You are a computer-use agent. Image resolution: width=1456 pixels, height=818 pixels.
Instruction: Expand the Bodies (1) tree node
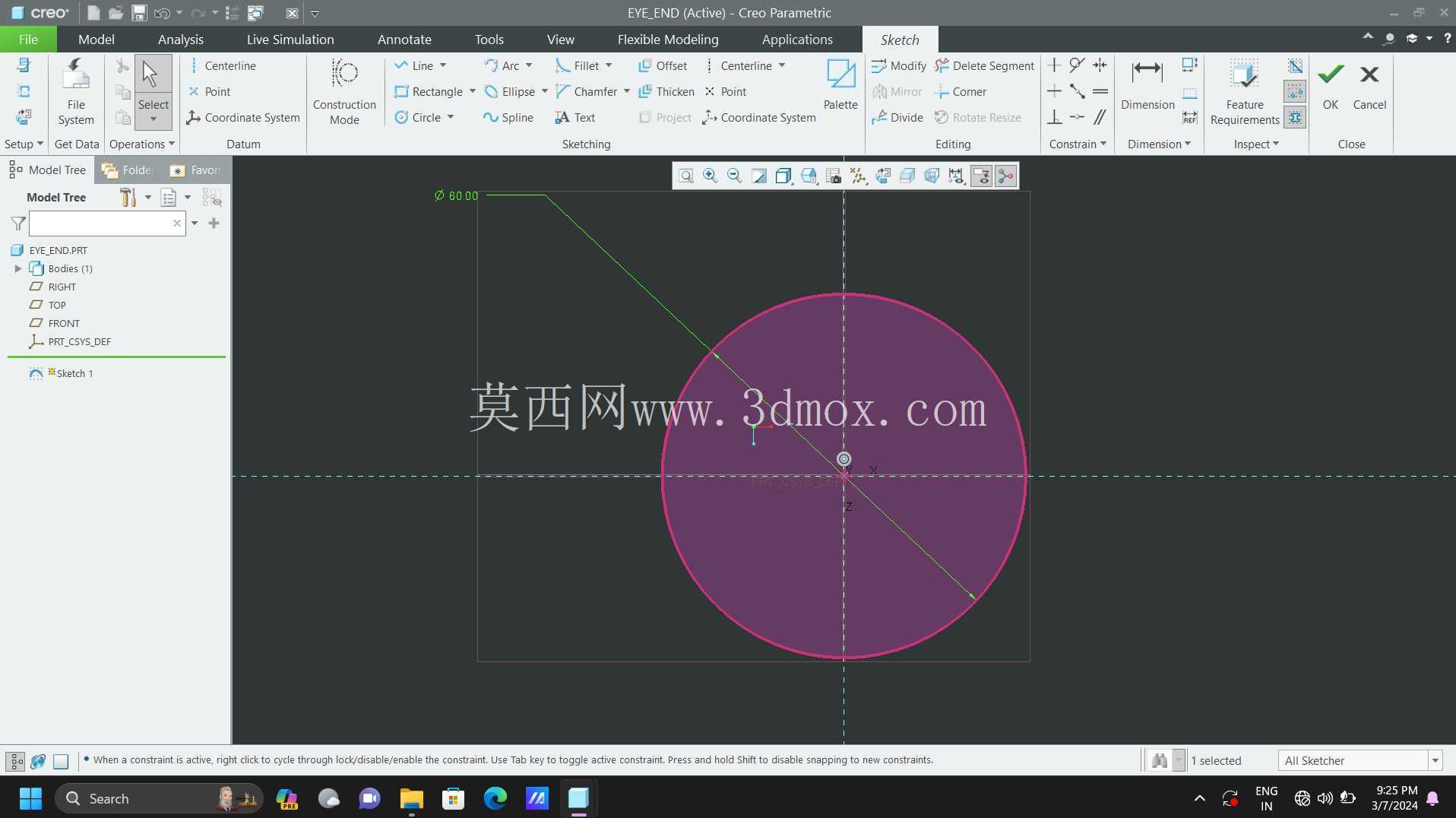pos(18,268)
